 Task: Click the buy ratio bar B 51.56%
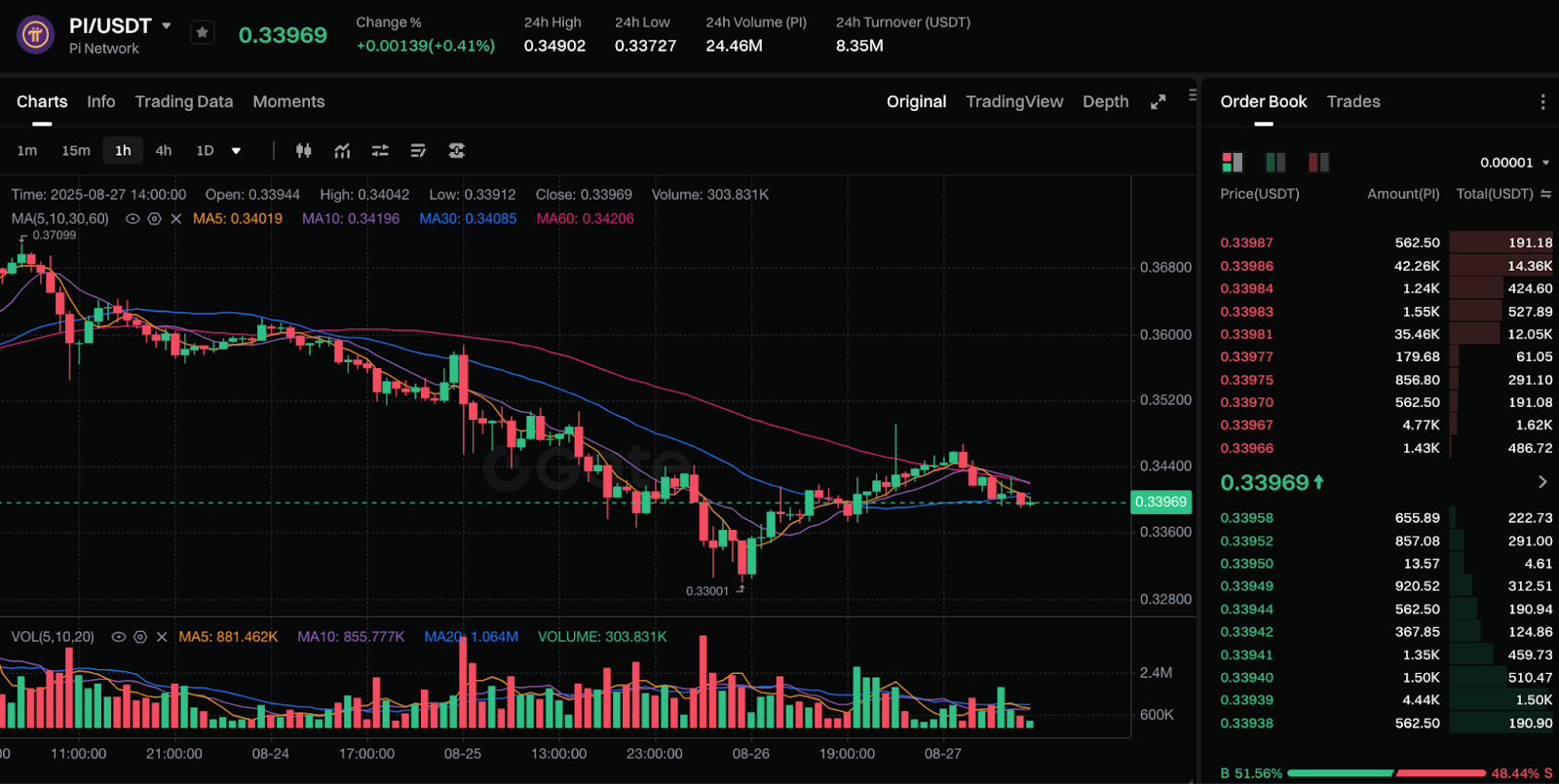pos(1341,773)
